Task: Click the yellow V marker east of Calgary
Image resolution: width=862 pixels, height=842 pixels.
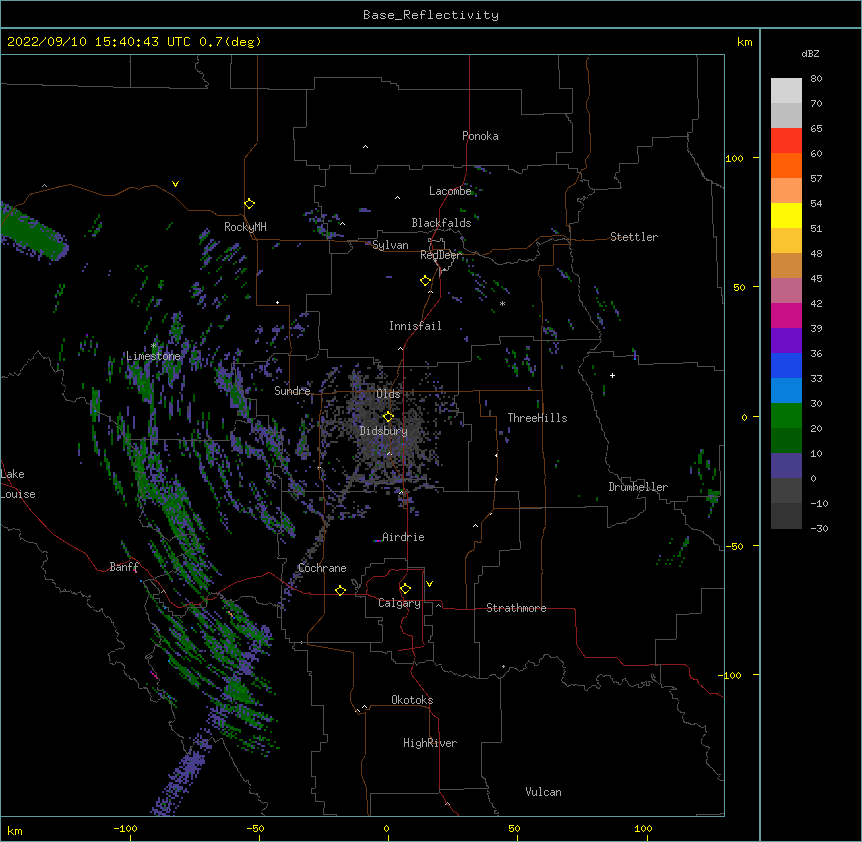Action: click(x=429, y=584)
